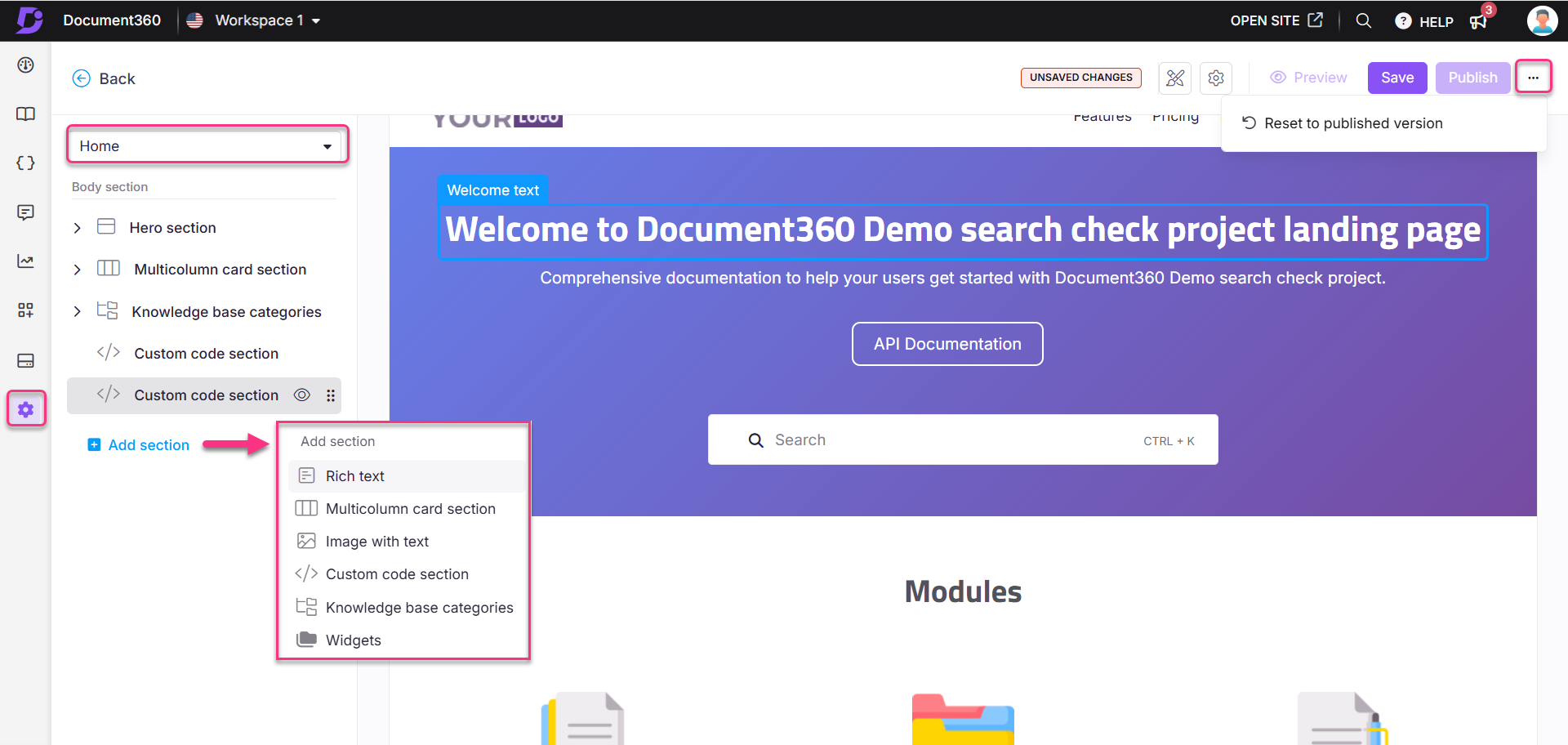Screen dimensions: 1568x745
Task: Click the Back link text
Action: [117, 78]
